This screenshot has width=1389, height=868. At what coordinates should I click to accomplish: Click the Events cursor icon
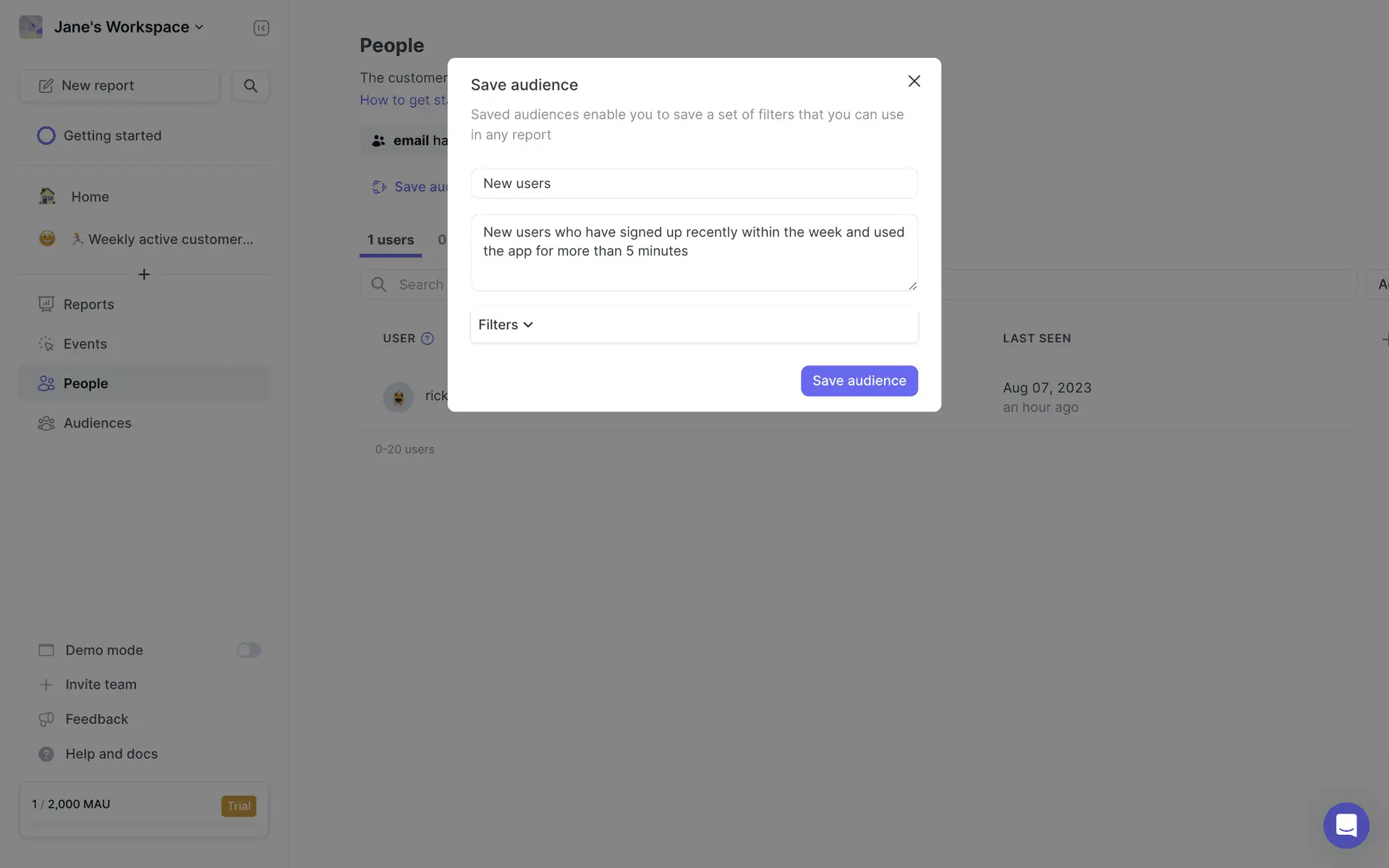point(46,344)
